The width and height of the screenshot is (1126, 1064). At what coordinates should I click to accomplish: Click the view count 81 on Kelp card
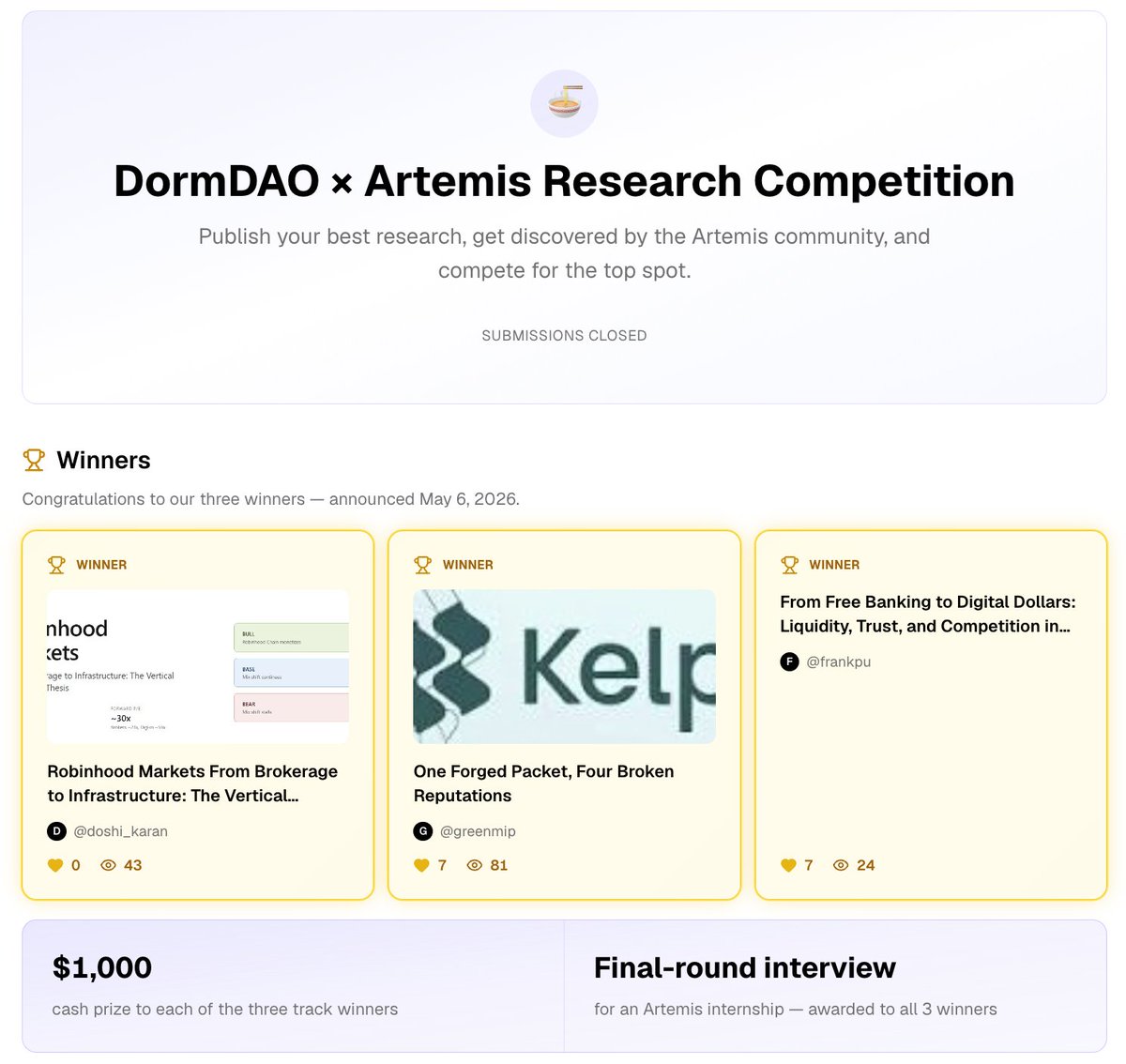click(x=499, y=865)
